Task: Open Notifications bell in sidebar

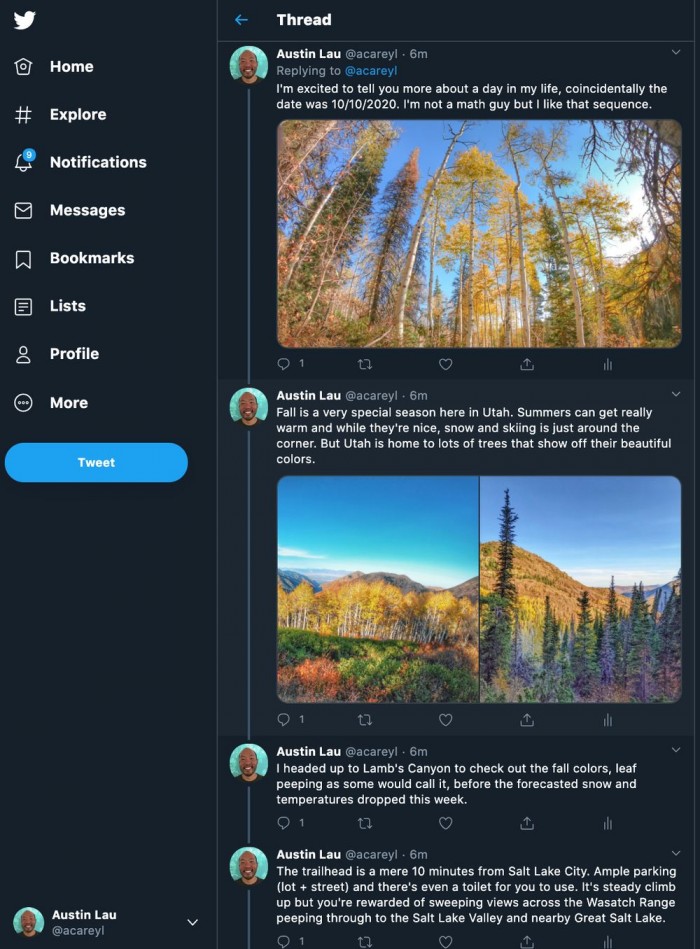Action: pyautogui.click(x=24, y=162)
